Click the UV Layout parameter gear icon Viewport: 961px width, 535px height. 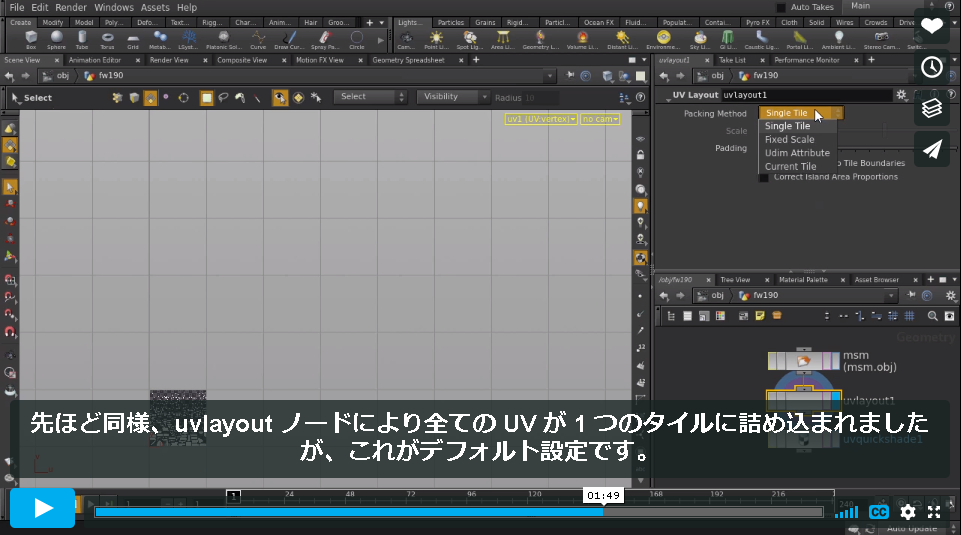pyautogui.click(x=901, y=95)
